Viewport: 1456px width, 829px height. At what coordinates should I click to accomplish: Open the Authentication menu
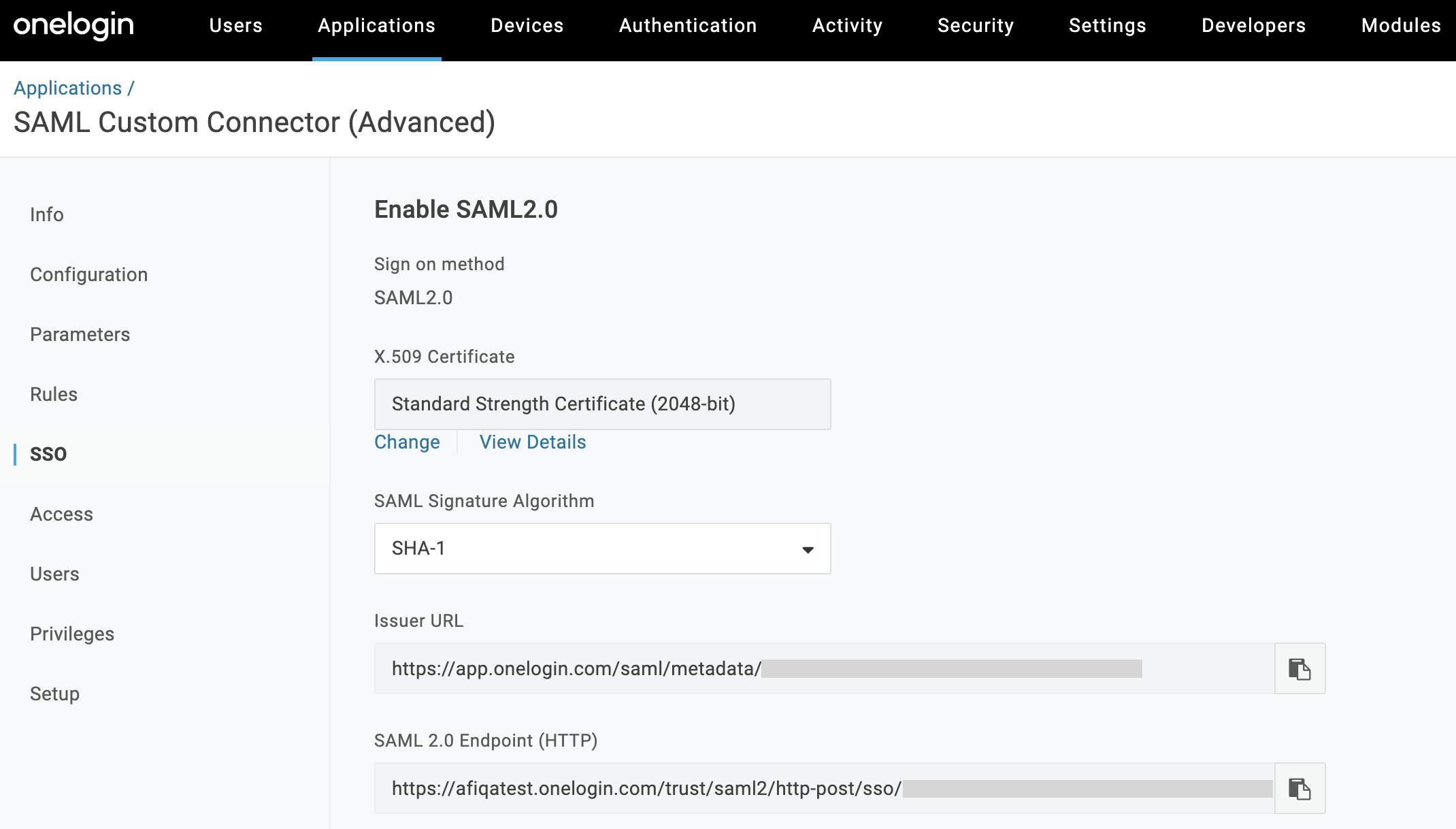pos(687,26)
